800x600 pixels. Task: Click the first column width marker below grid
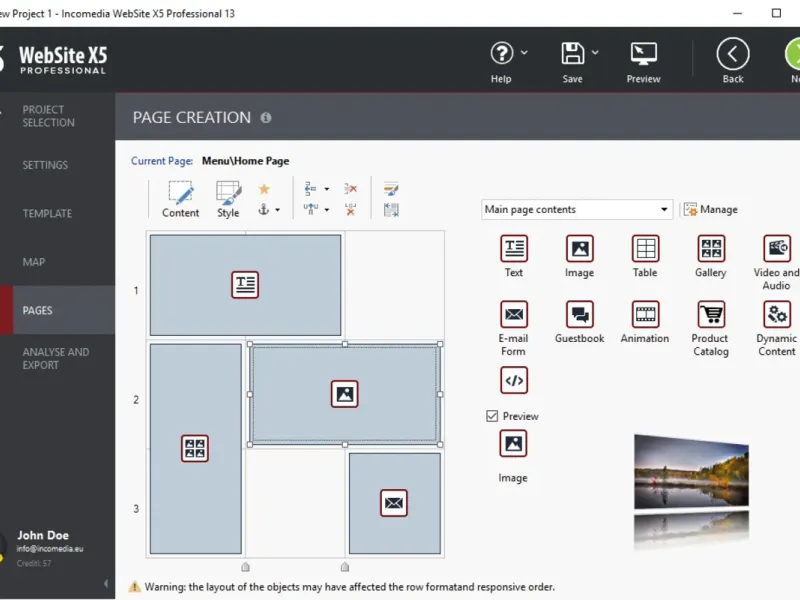point(245,567)
